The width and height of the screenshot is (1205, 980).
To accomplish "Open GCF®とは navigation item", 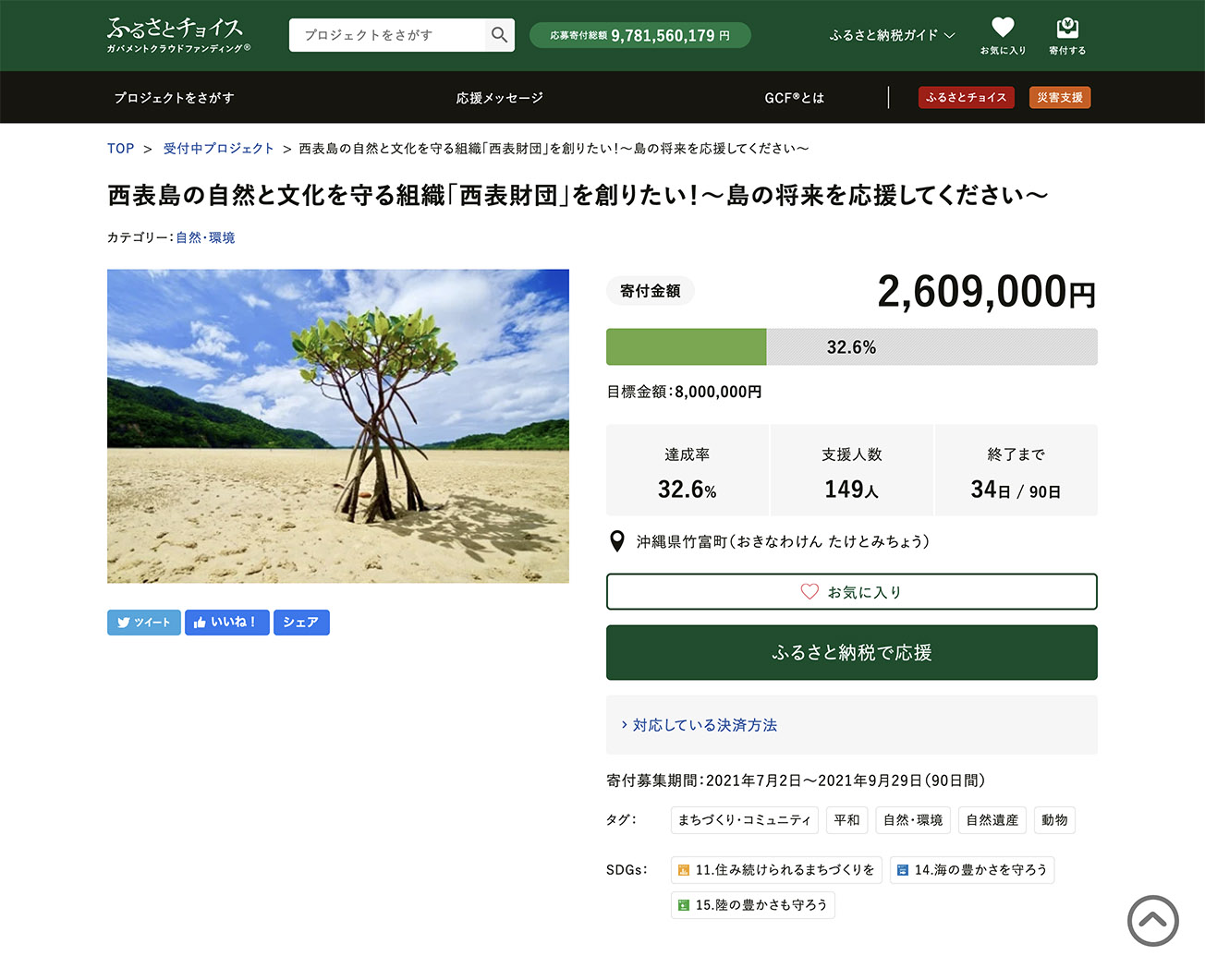I will [794, 98].
